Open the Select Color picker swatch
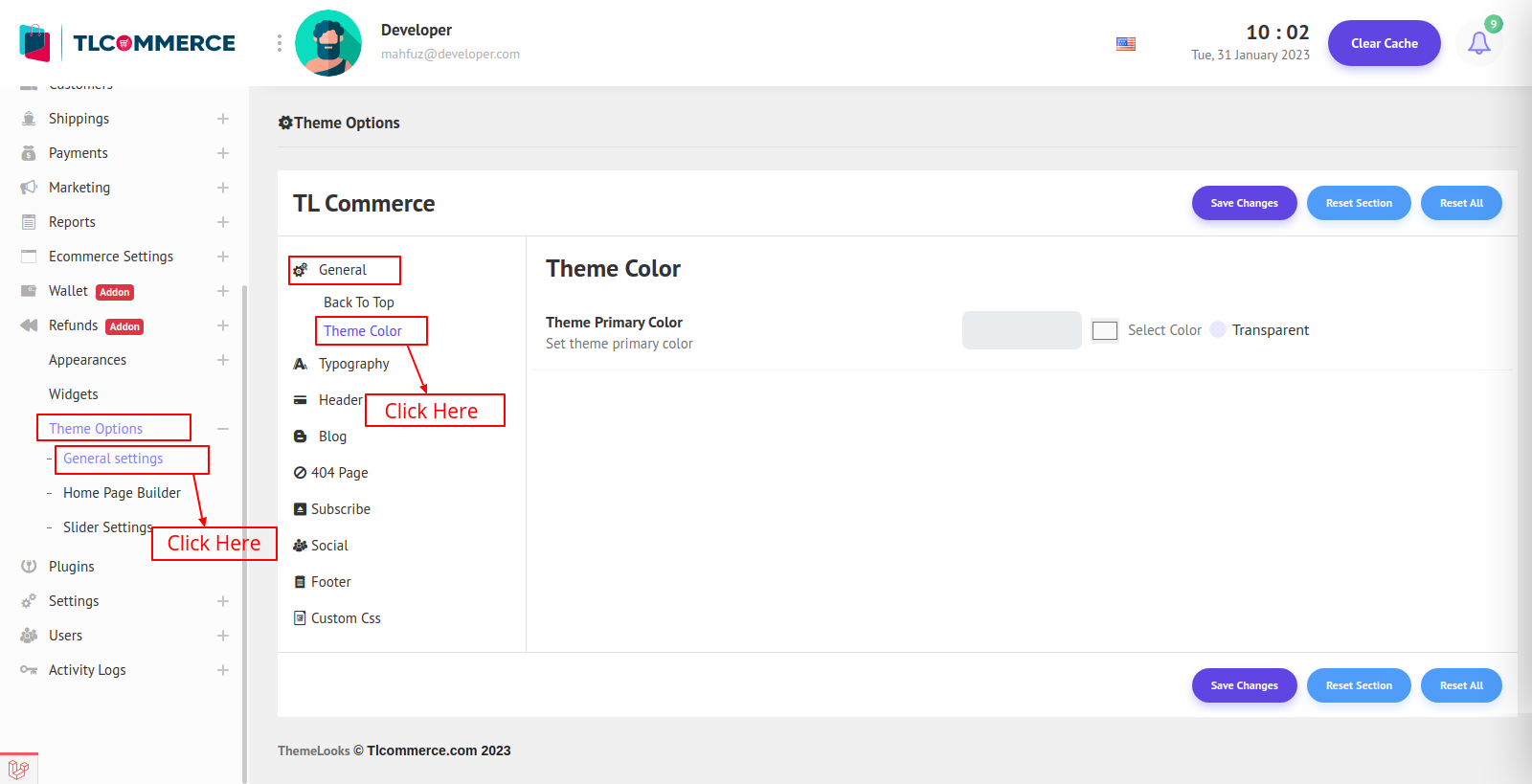This screenshot has width=1532, height=784. click(x=1105, y=330)
